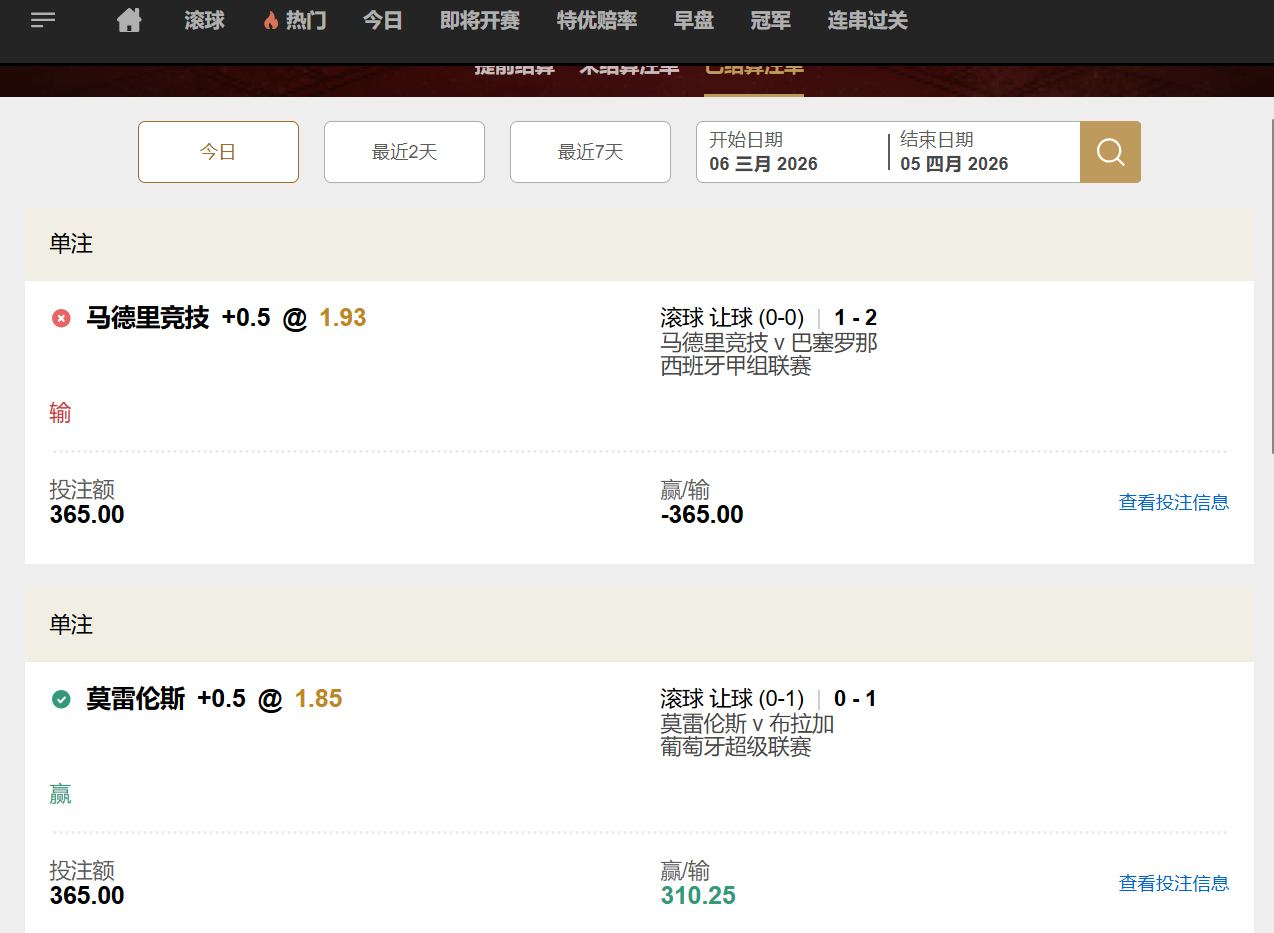Click the fire icon beside 热门

click(270, 21)
